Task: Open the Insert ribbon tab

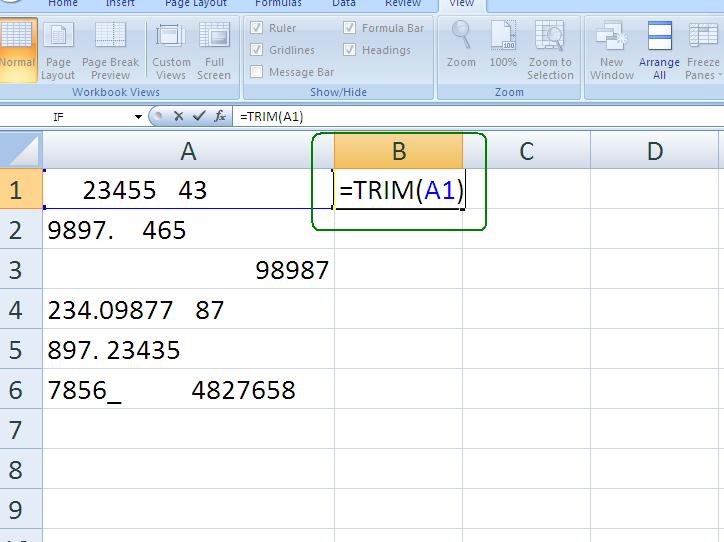Action: click(120, 4)
